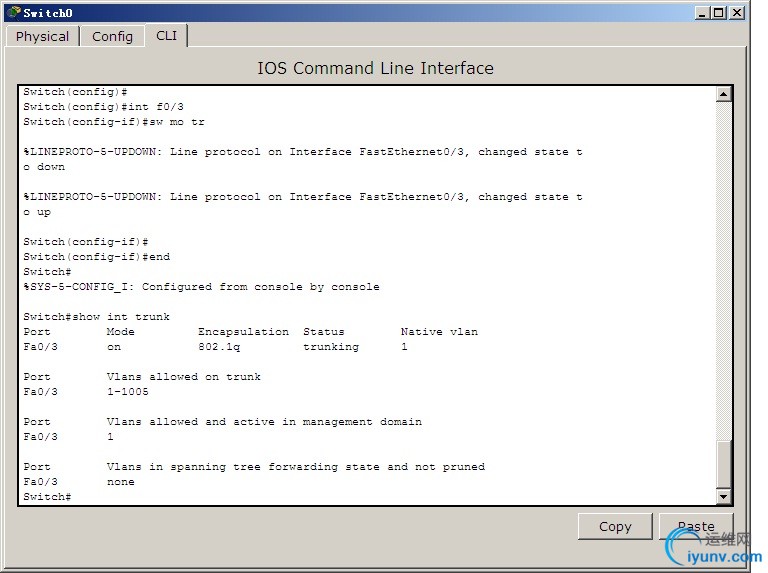
Task: Minimize the Switch0 window
Action: tap(702, 13)
